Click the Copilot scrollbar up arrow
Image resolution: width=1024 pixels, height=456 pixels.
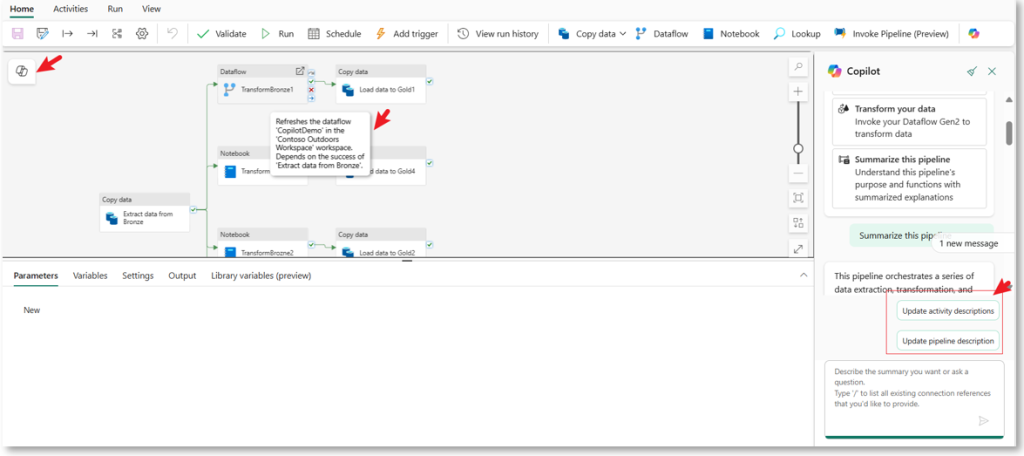coord(1009,99)
